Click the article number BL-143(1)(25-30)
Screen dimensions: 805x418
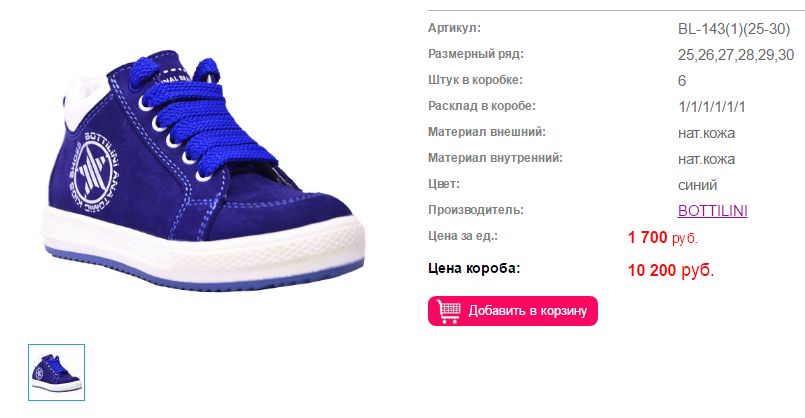[734, 29]
